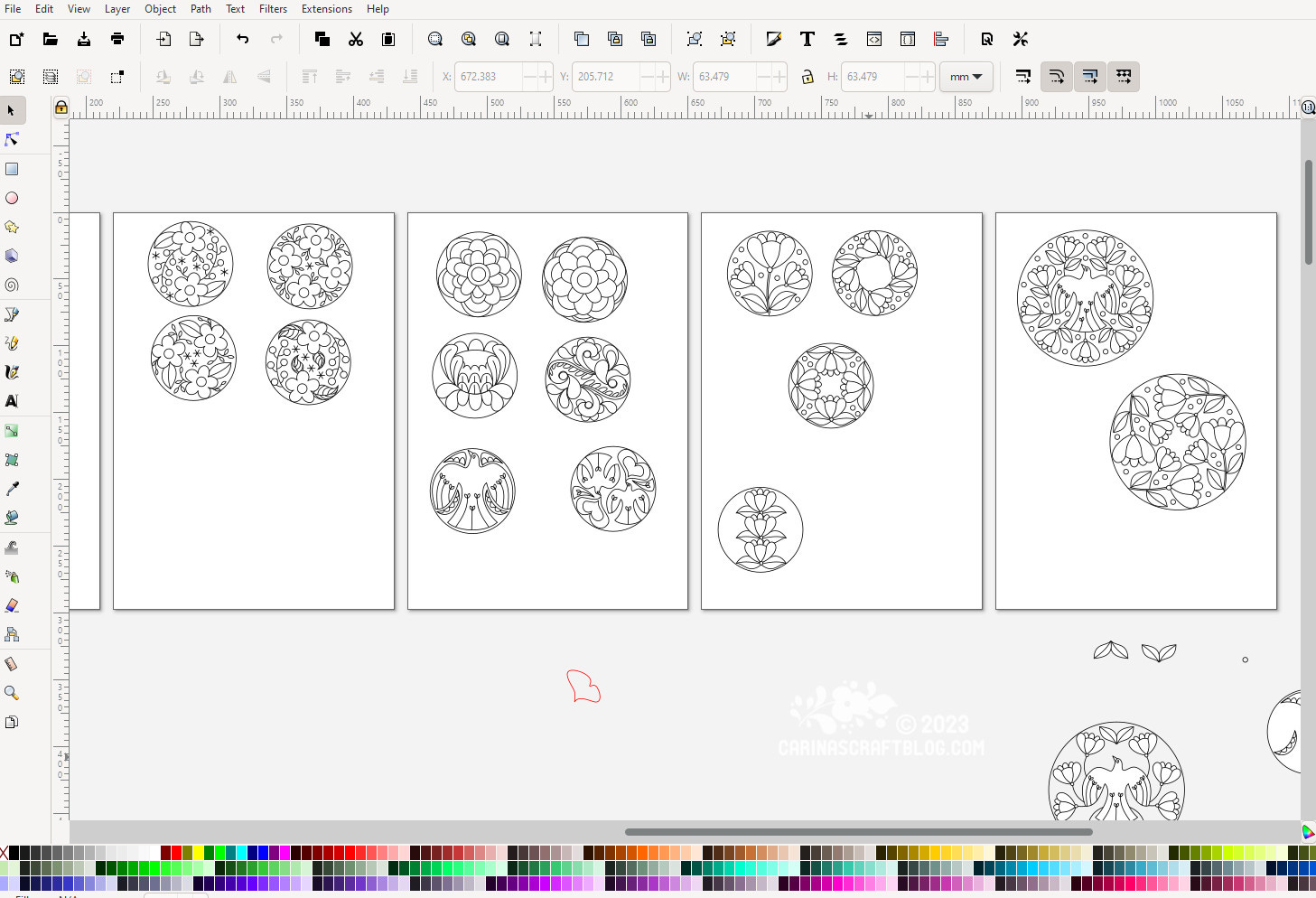Click the Export icon
1316x898 pixels.
pos(197,39)
